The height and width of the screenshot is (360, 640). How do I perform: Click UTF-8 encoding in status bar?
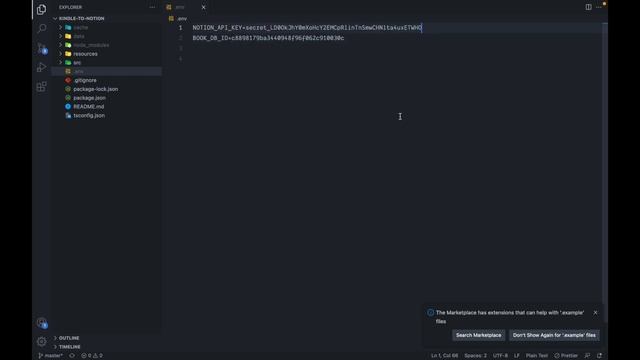click(500, 356)
